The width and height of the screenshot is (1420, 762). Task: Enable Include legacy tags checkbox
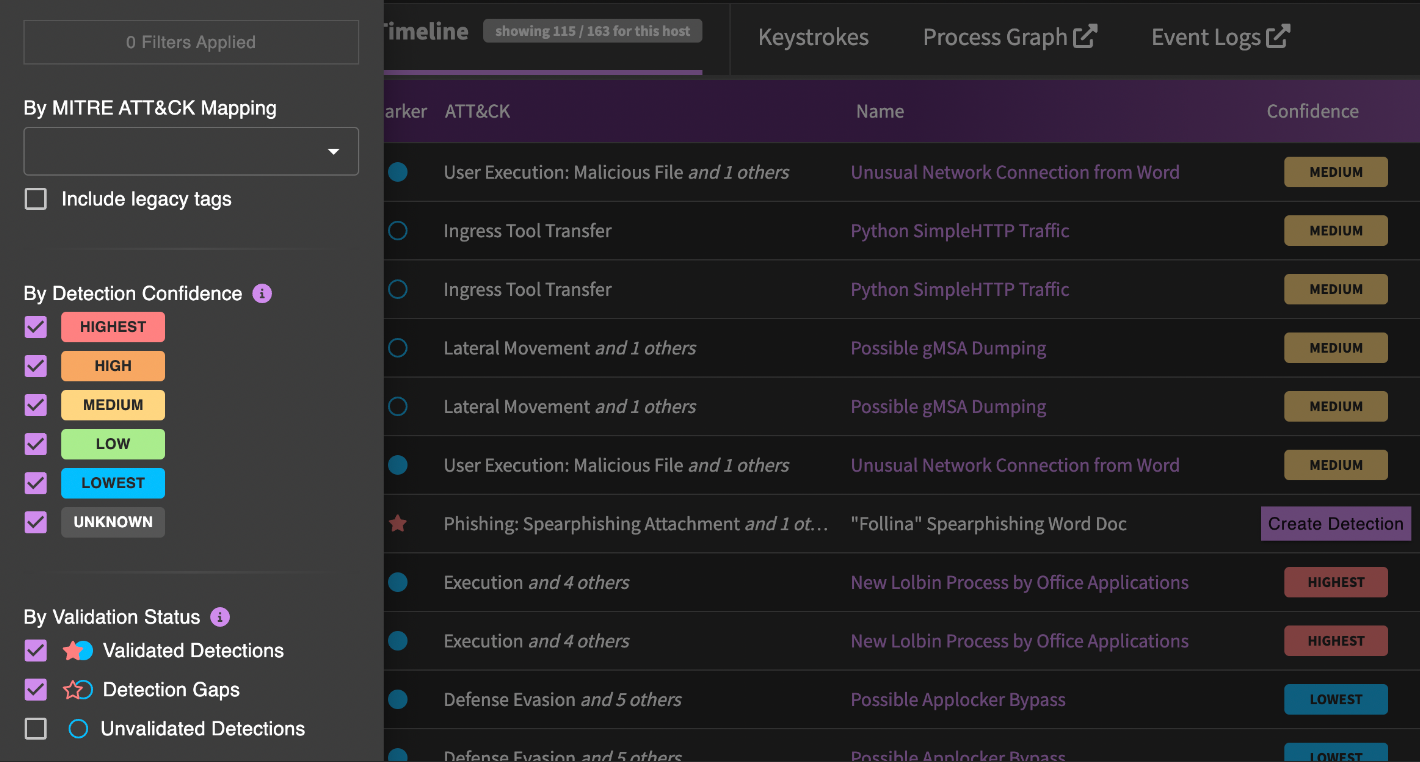pos(36,199)
